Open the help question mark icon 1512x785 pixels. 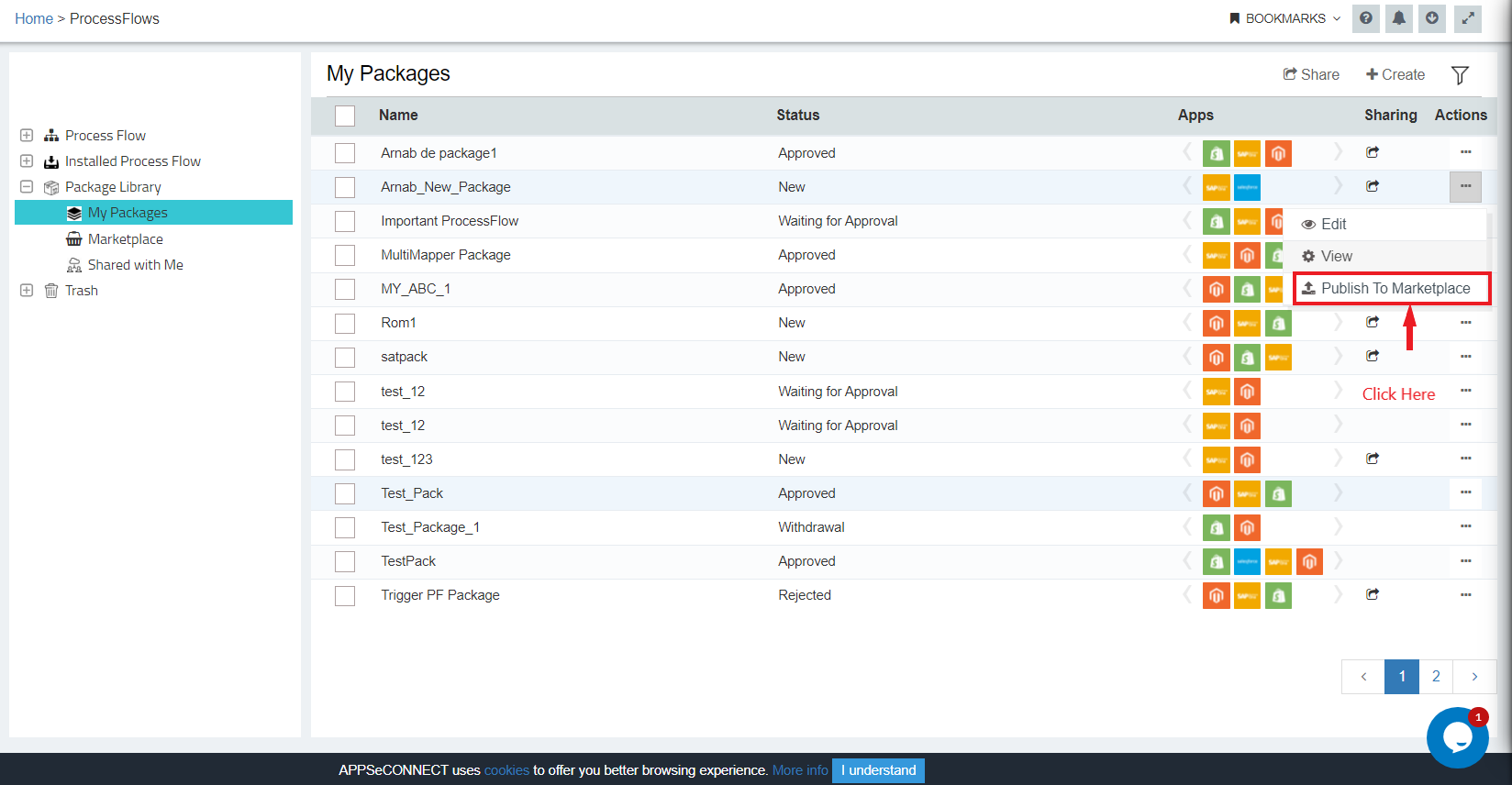(x=1366, y=18)
